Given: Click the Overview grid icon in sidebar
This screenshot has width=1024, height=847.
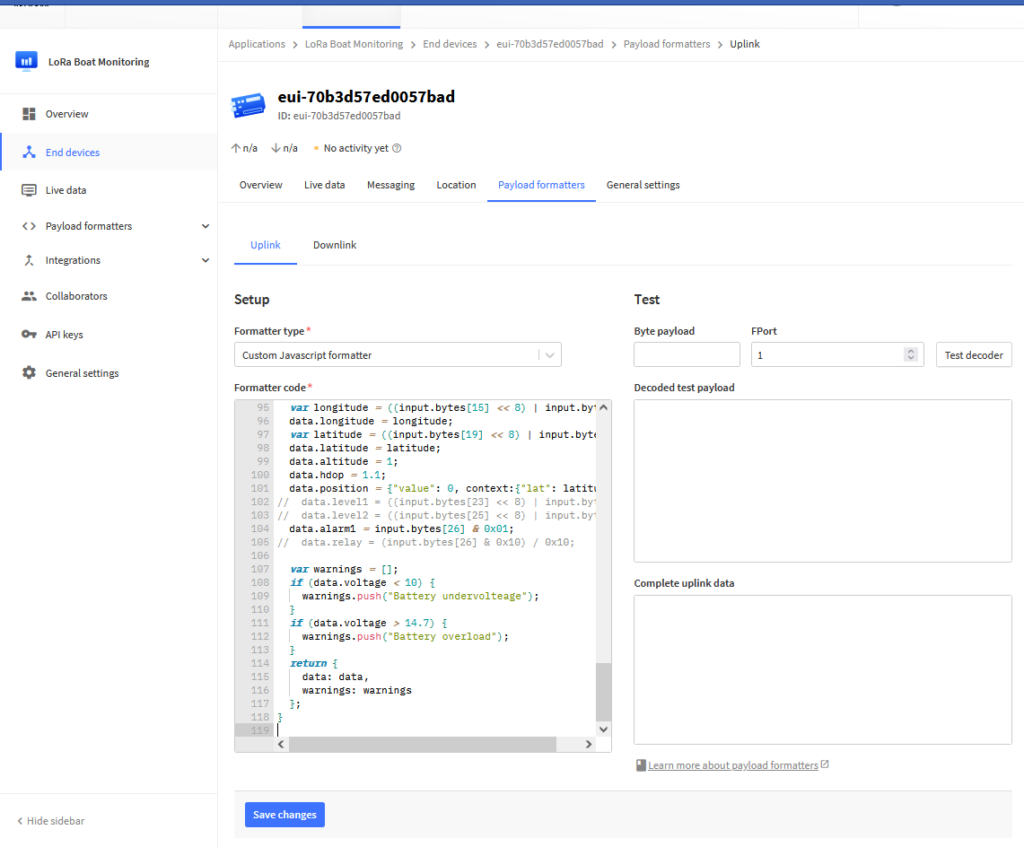Looking at the screenshot, I should (29, 114).
